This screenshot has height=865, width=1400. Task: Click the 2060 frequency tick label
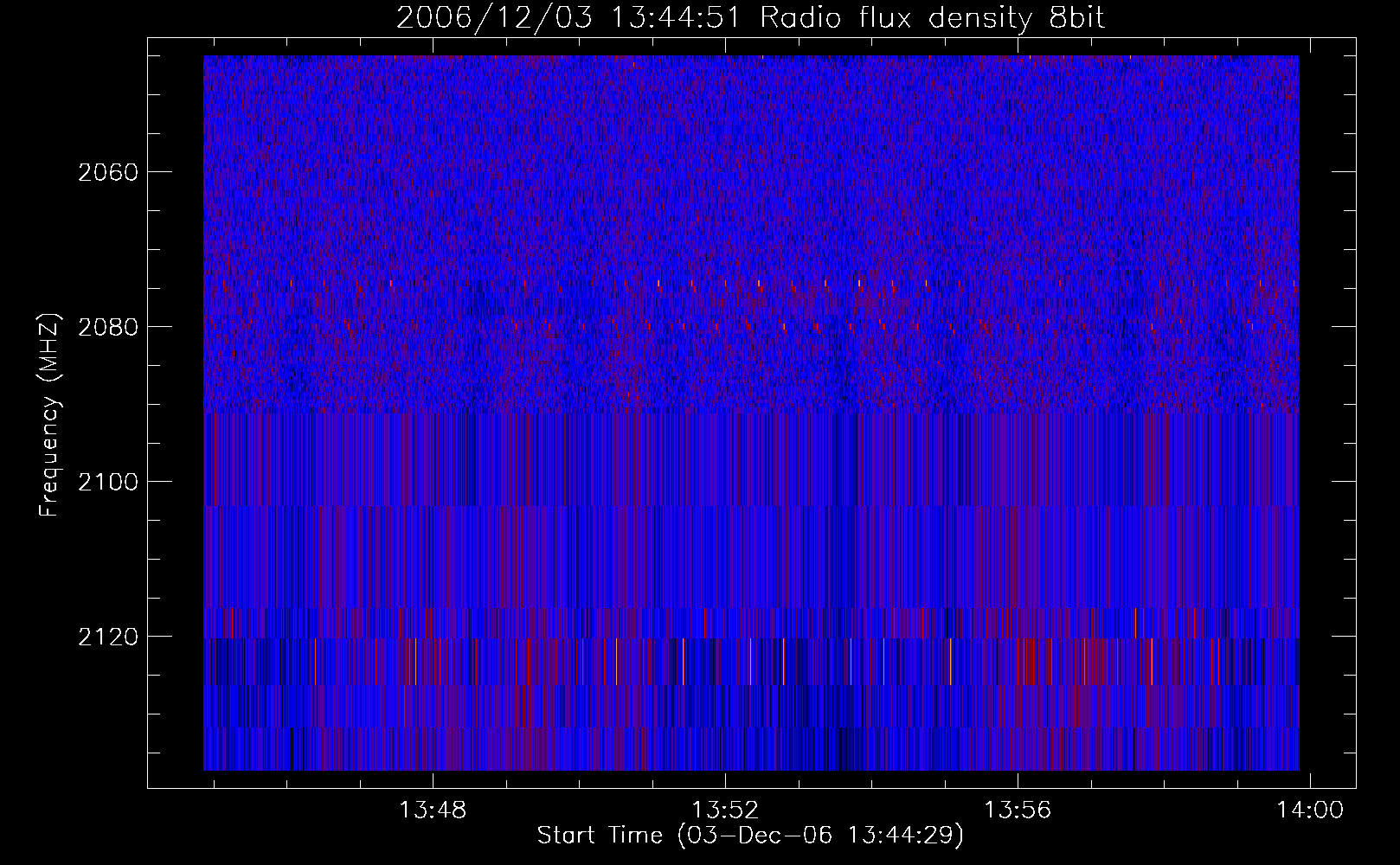click(x=108, y=172)
